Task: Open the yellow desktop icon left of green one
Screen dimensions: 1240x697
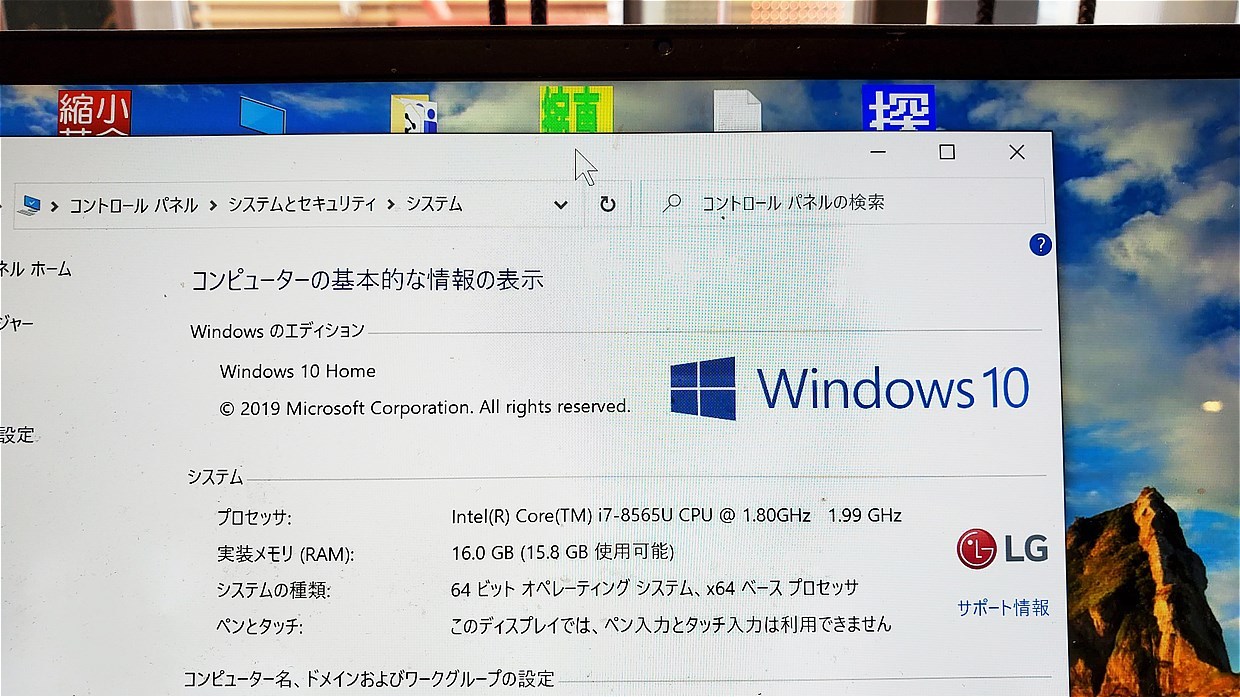Action: tap(414, 114)
